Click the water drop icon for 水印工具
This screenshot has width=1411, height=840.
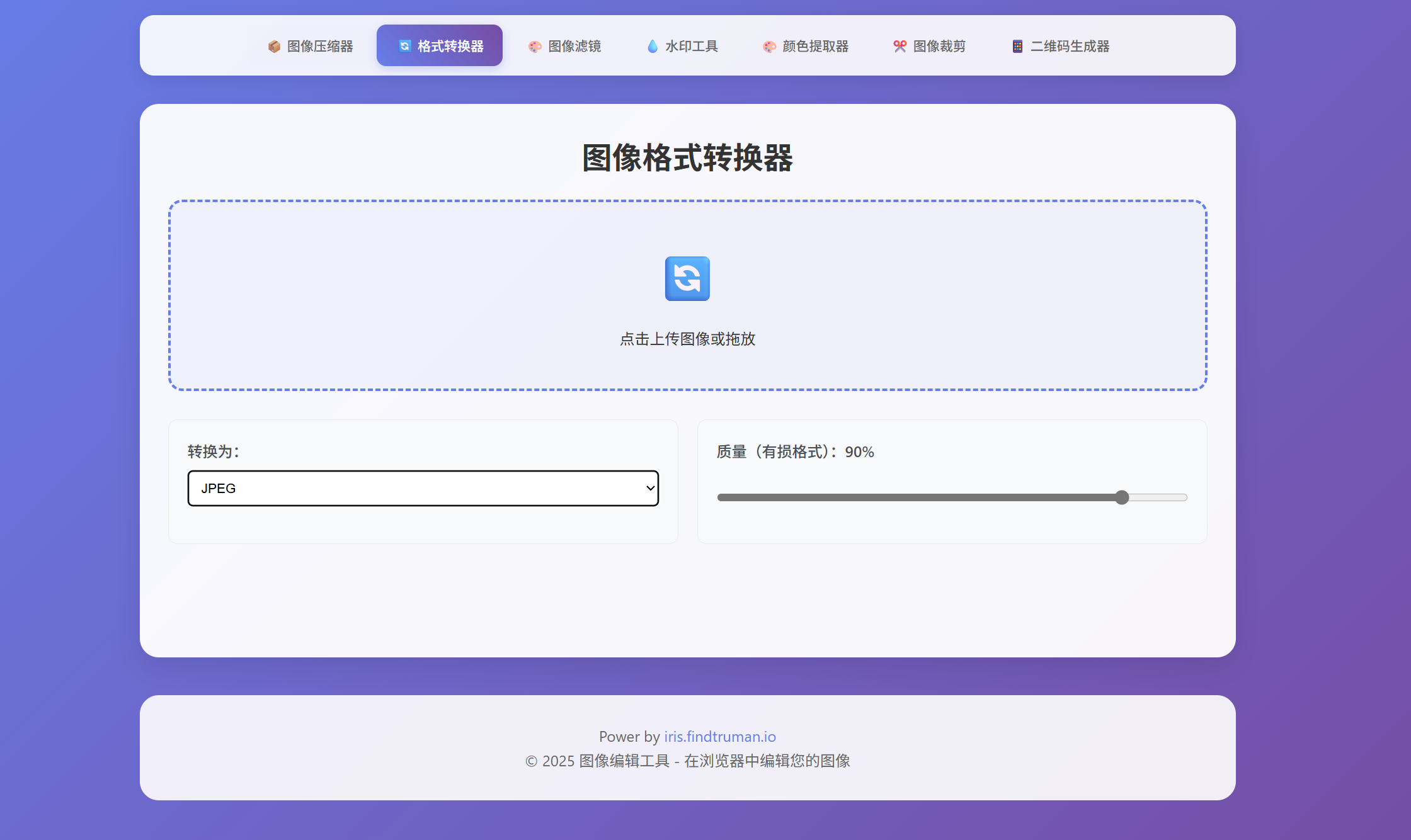tap(653, 46)
